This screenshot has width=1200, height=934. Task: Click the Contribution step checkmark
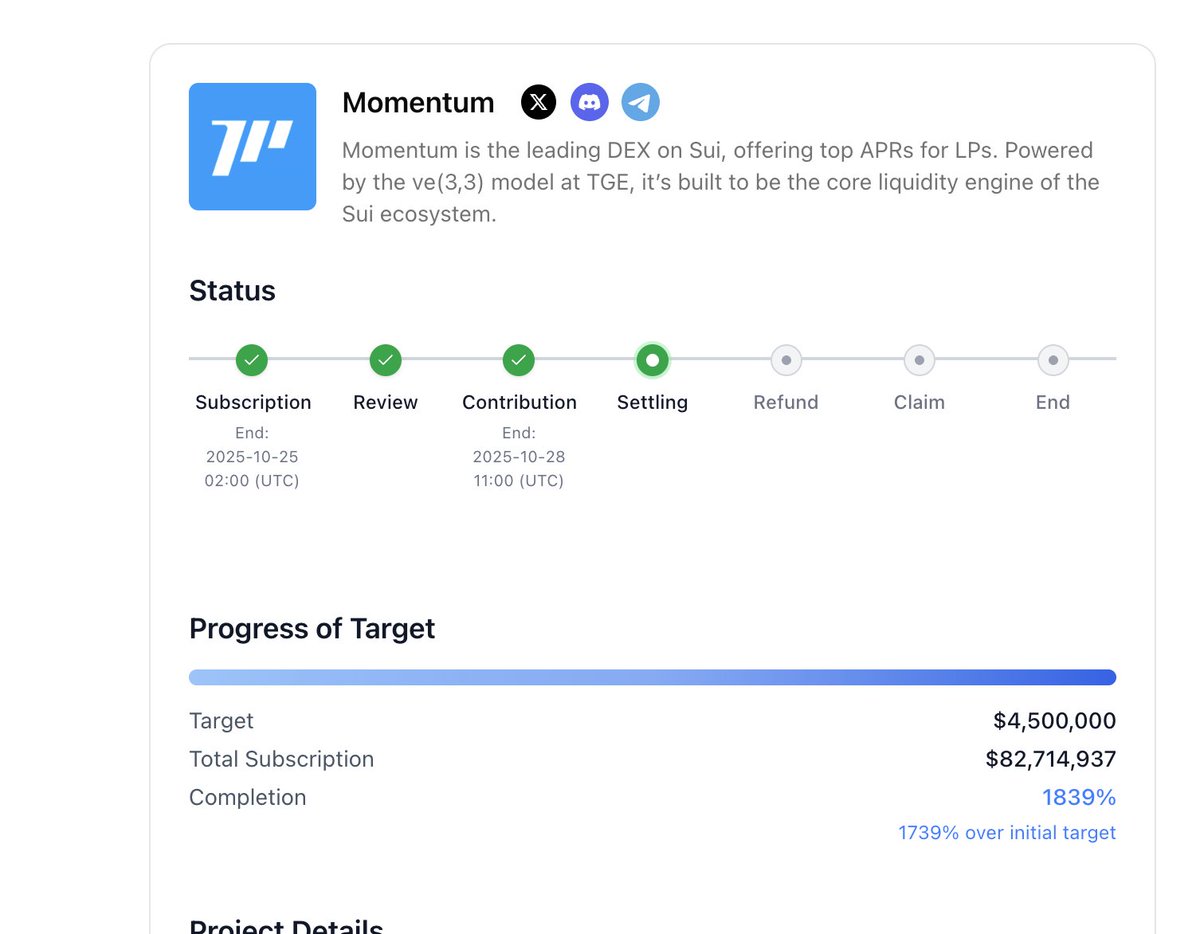[x=519, y=359]
